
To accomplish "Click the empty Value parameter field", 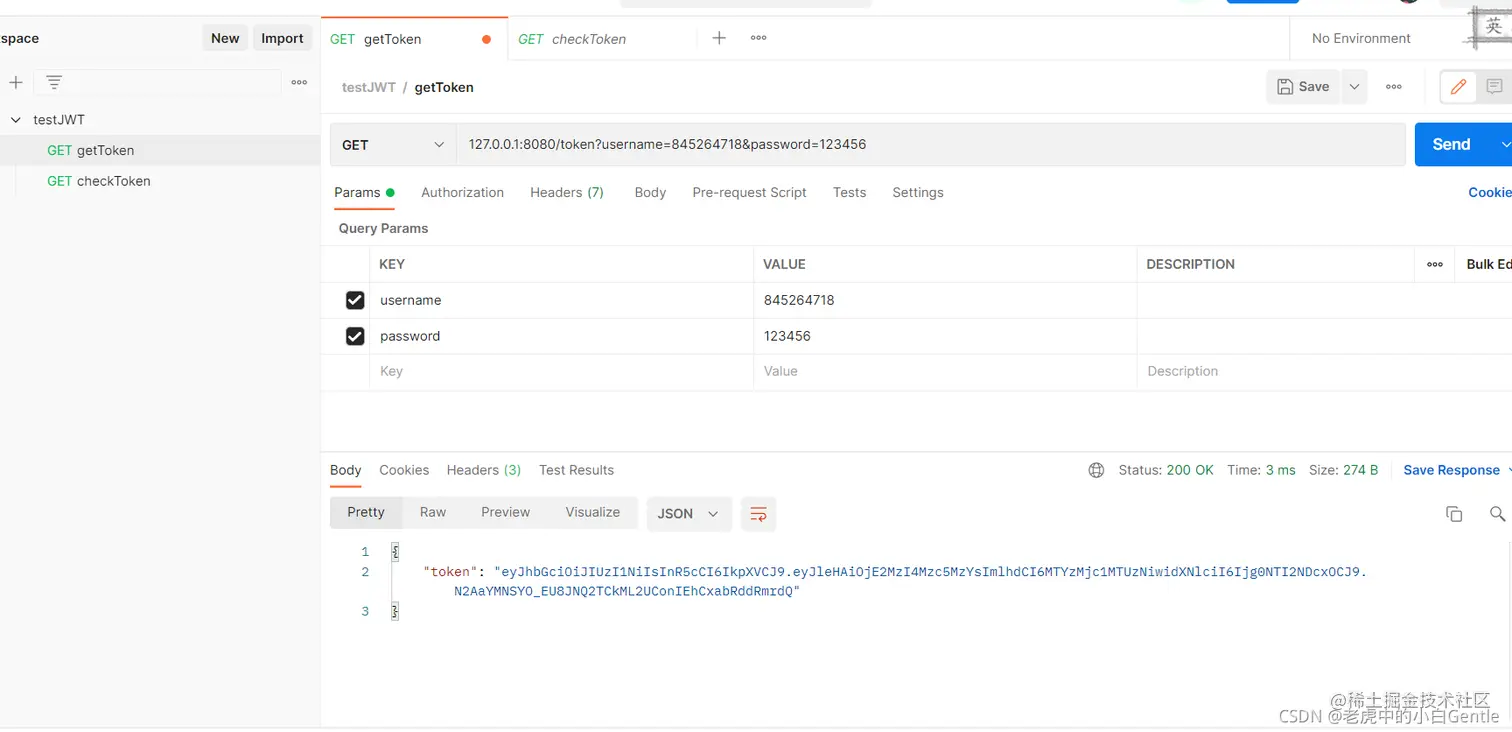I will pos(945,371).
